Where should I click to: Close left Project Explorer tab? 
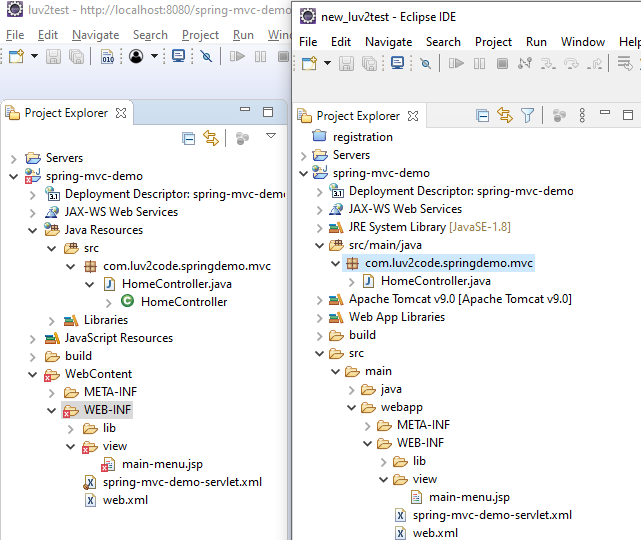121,113
